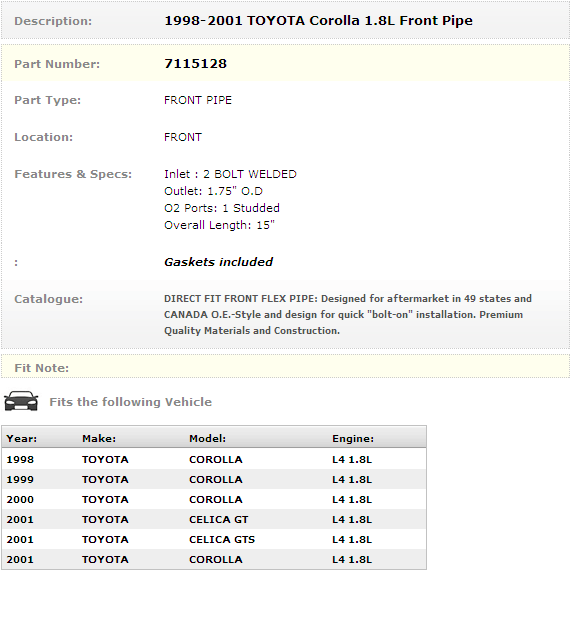Click the Make: column header
This screenshot has height=630, width=570.
click(x=99, y=438)
